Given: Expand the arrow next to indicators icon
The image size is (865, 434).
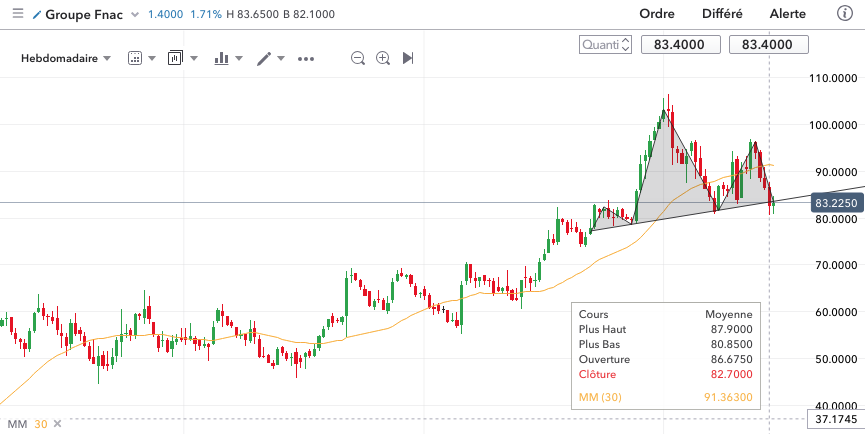Looking at the screenshot, I should click(239, 58).
